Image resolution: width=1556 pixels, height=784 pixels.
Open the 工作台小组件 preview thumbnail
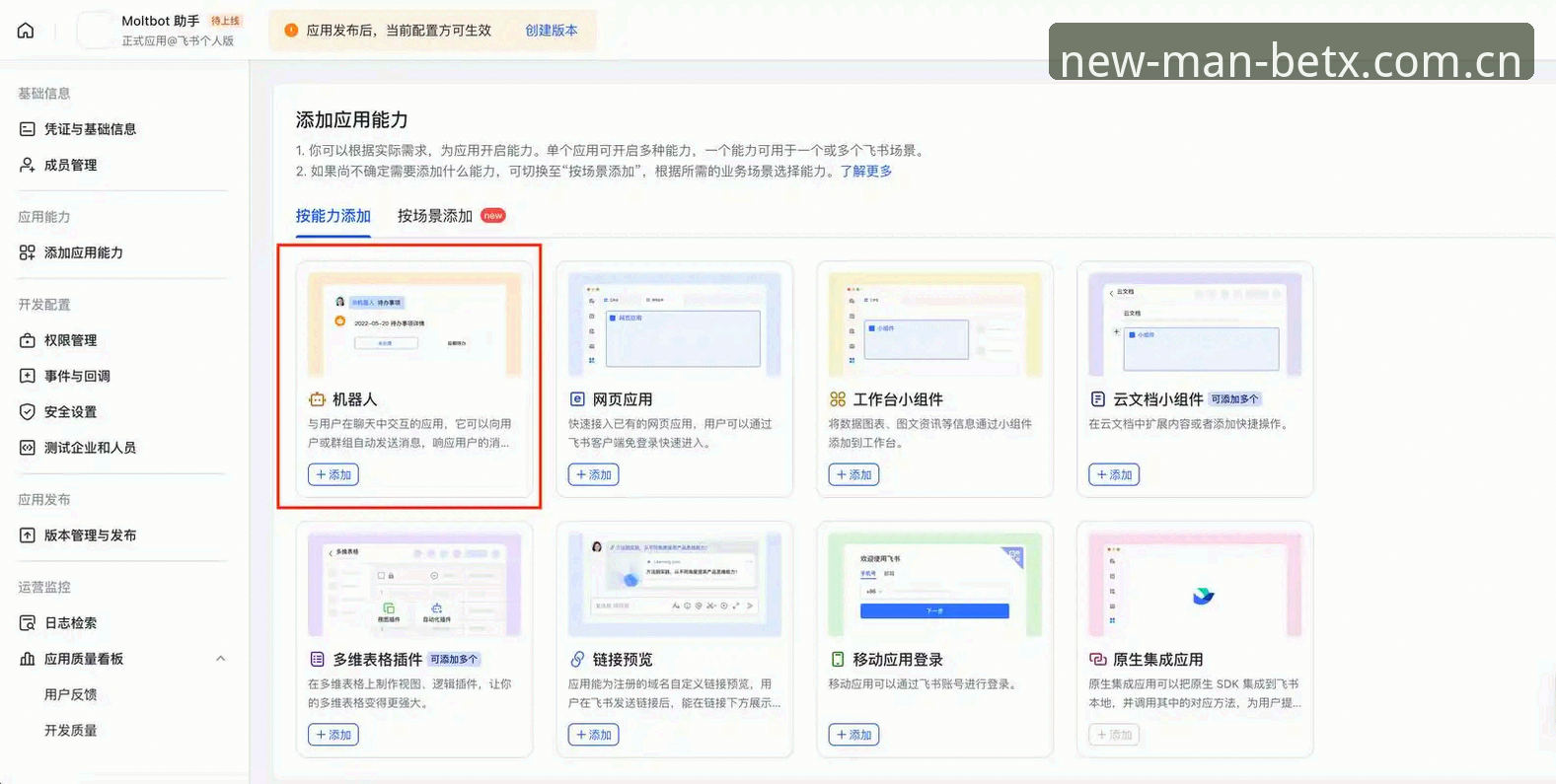pyautogui.click(x=935, y=325)
